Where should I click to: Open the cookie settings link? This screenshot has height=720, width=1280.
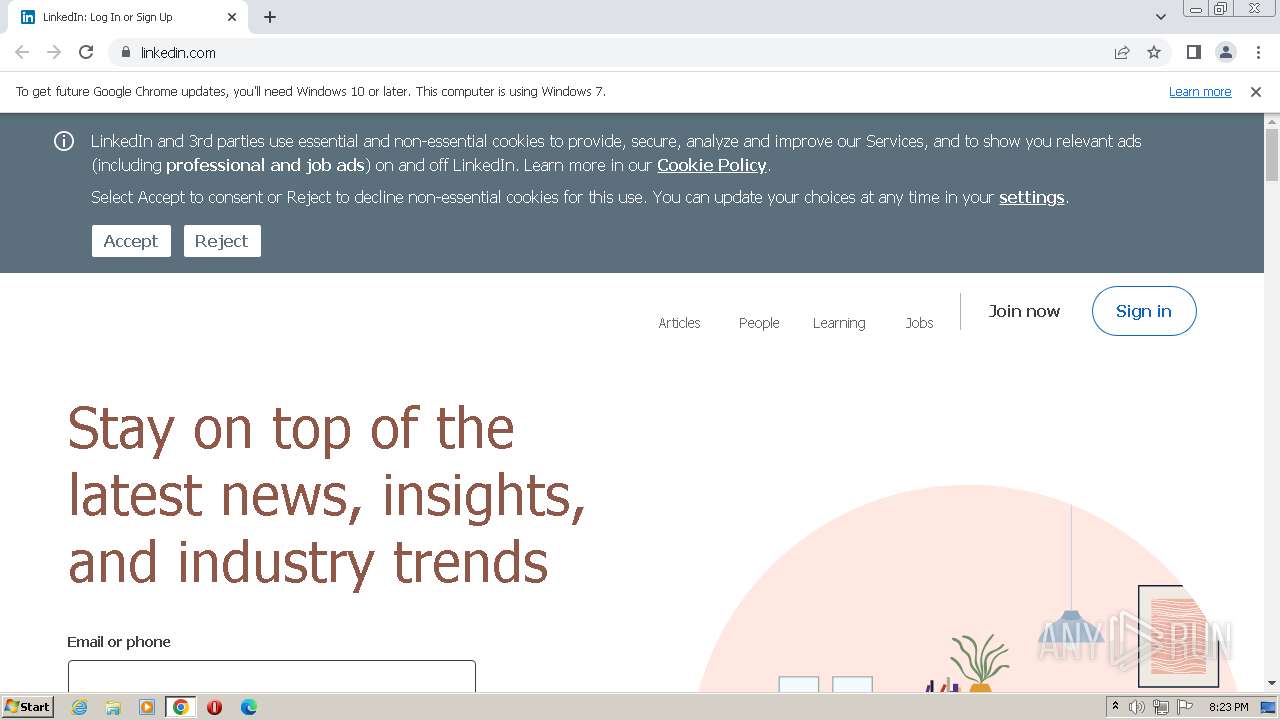pyautogui.click(x=1031, y=197)
